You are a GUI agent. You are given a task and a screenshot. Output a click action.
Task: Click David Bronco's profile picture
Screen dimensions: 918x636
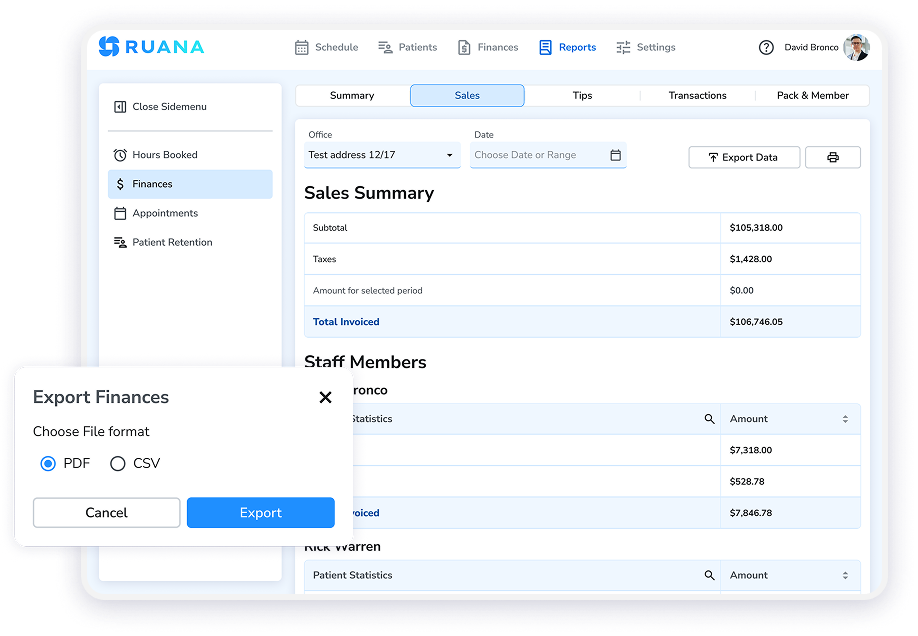pyautogui.click(x=856, y=47)
